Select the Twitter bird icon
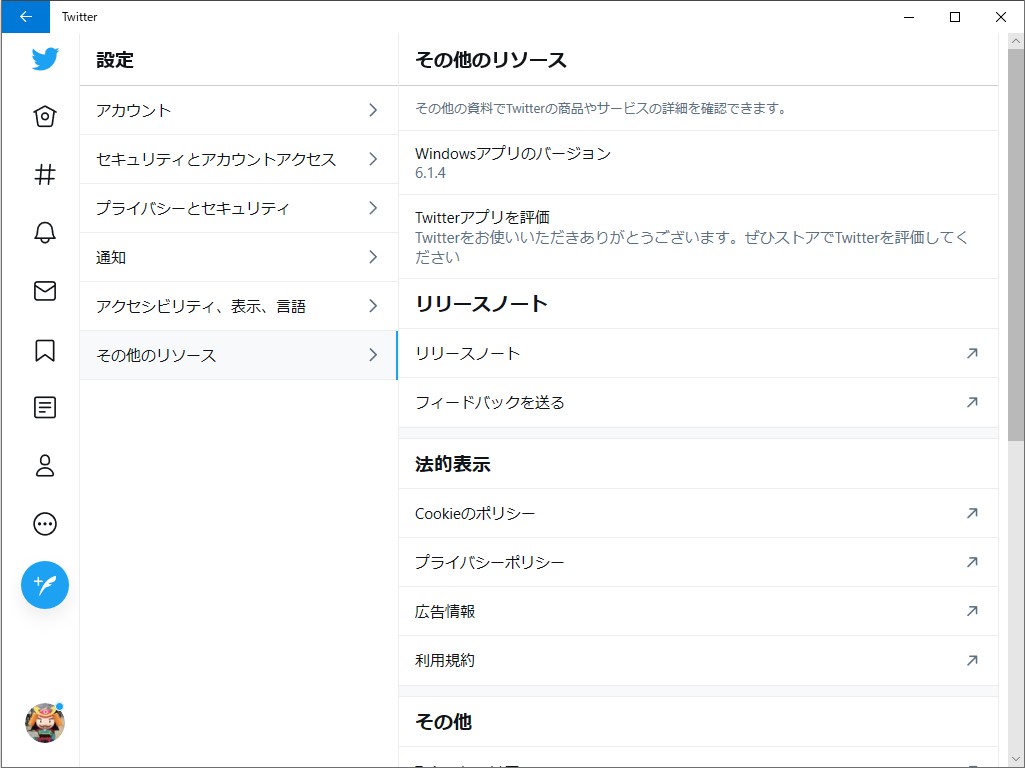The width and height of the screenshot is (1025, 768). click(x=44, y=59)
